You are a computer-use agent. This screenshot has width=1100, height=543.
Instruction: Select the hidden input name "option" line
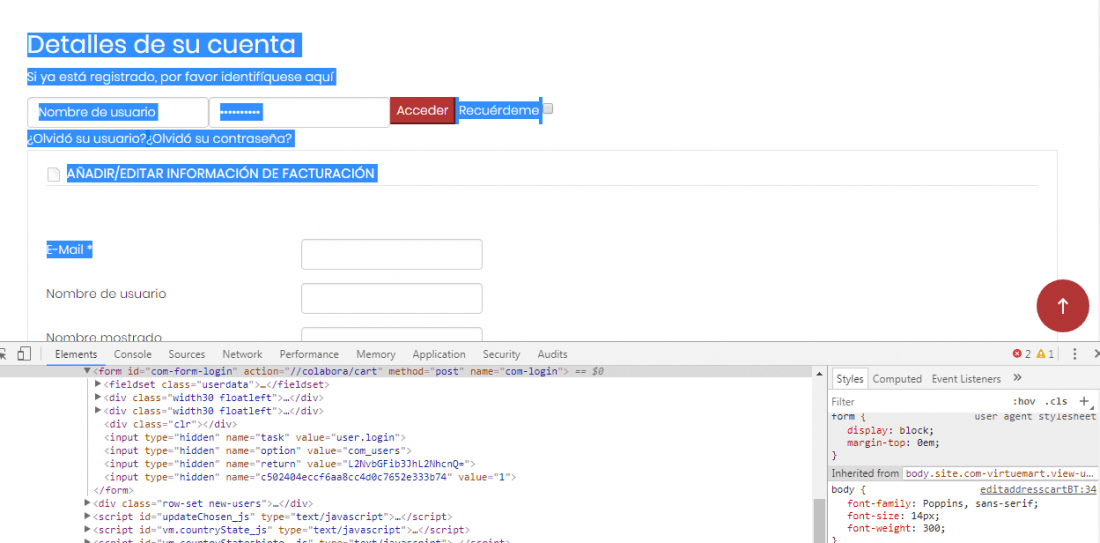(257, 450)
